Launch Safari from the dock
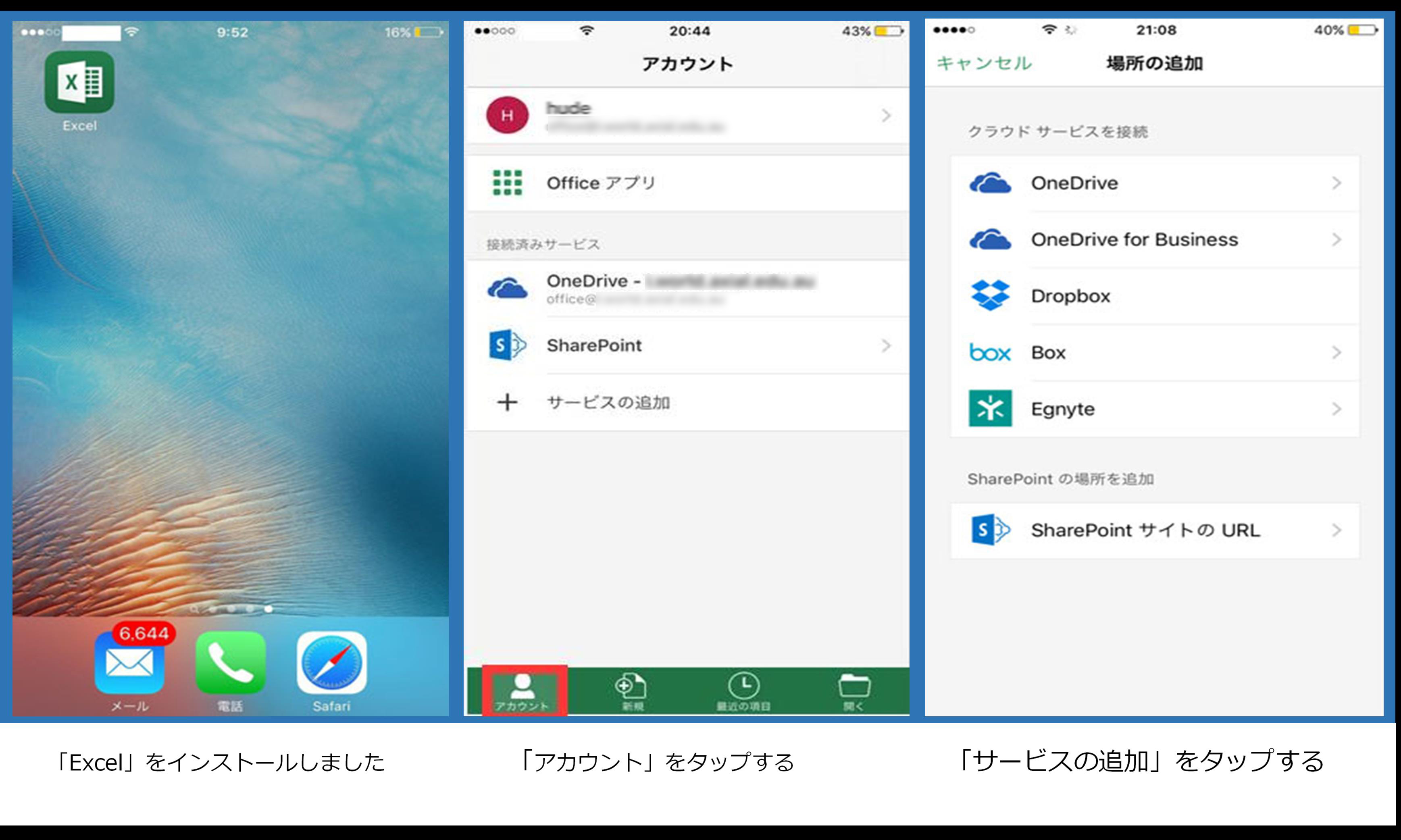This screenshot has height=840, width=1401. click(332, 663)
